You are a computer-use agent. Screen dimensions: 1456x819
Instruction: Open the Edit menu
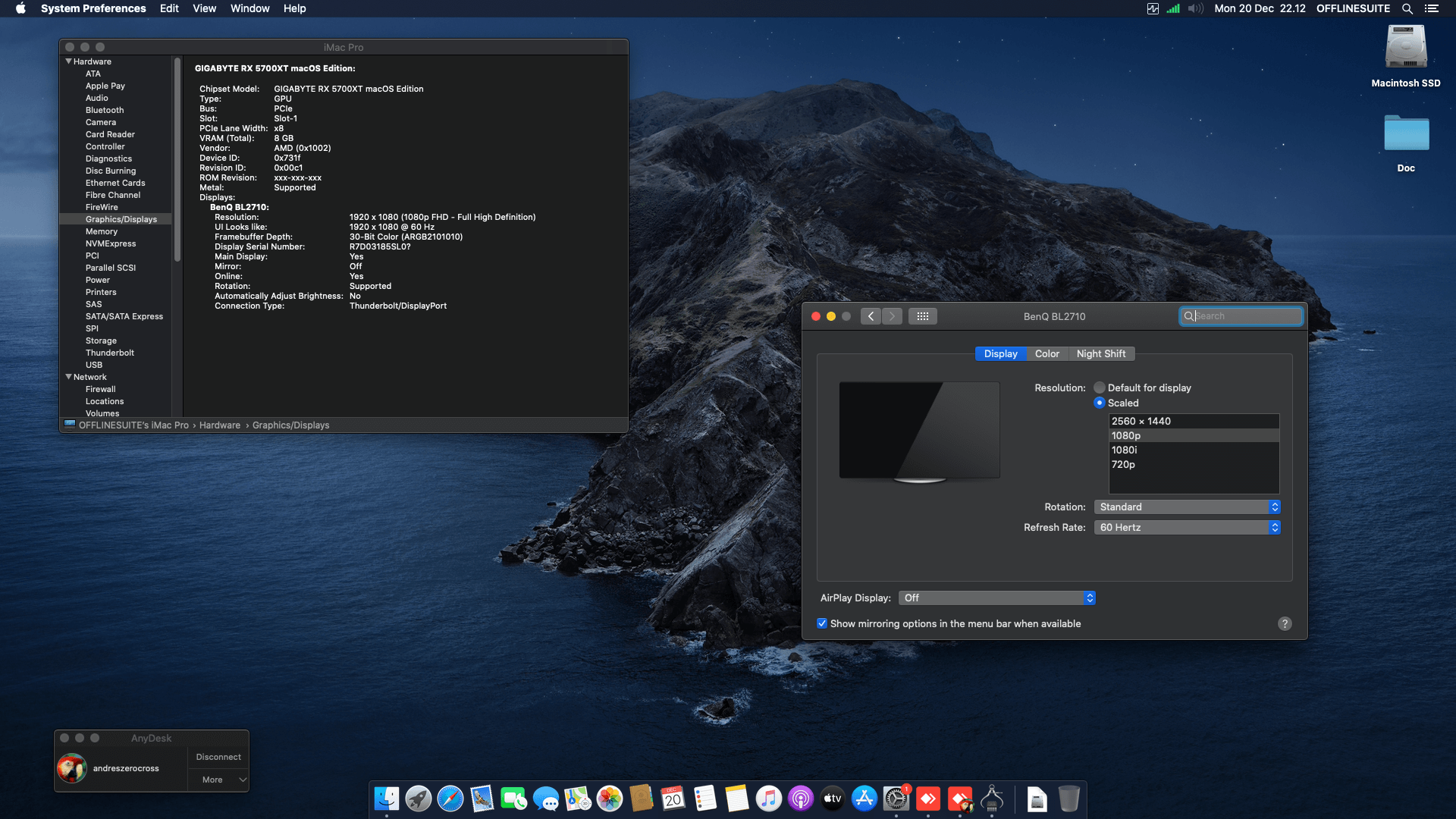[x=169, y=8]
